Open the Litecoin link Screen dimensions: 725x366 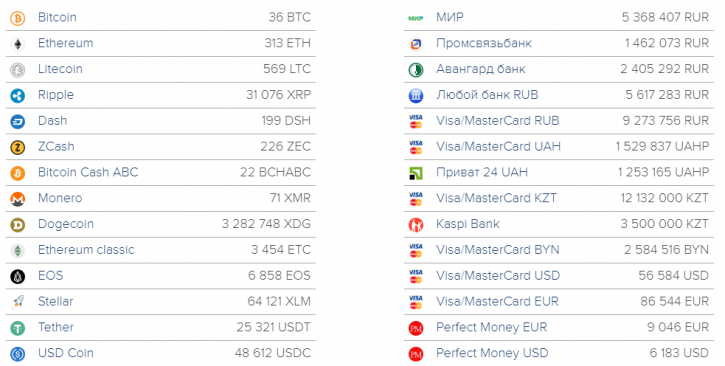[x=60, y=69]
